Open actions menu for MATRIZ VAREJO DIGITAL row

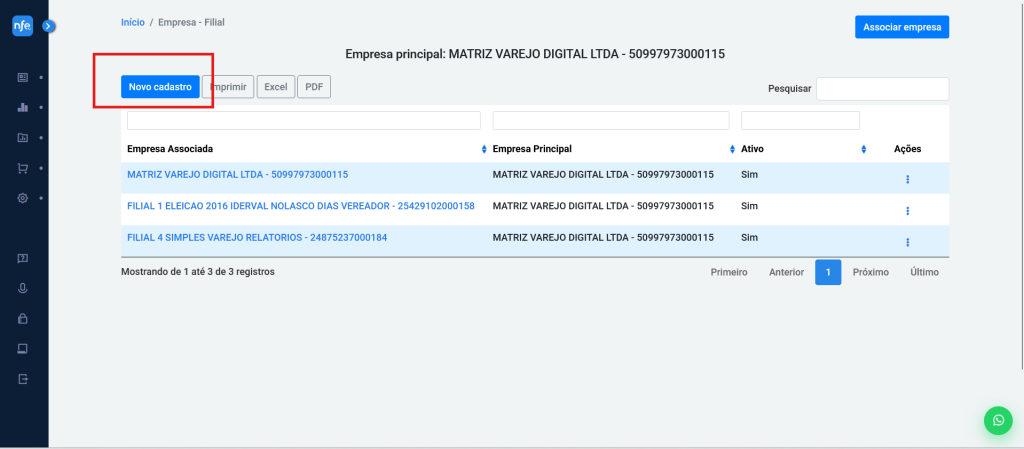pyautogui.click(x=907, y=179)
